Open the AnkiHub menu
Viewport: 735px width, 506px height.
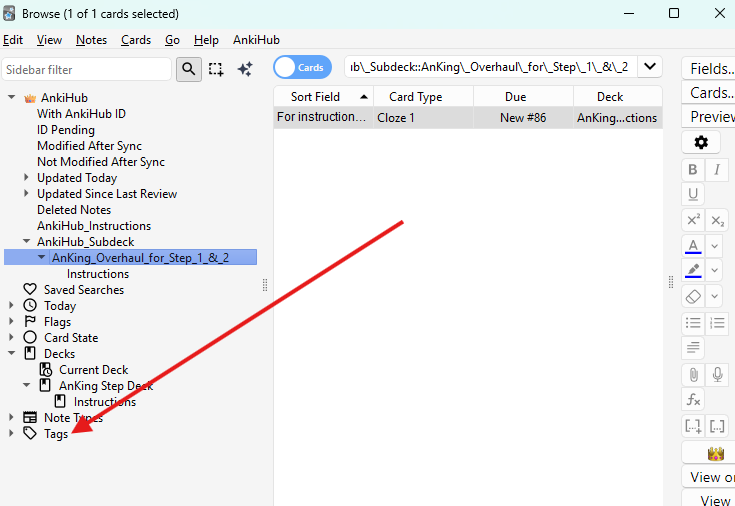[x=257, y=40]
